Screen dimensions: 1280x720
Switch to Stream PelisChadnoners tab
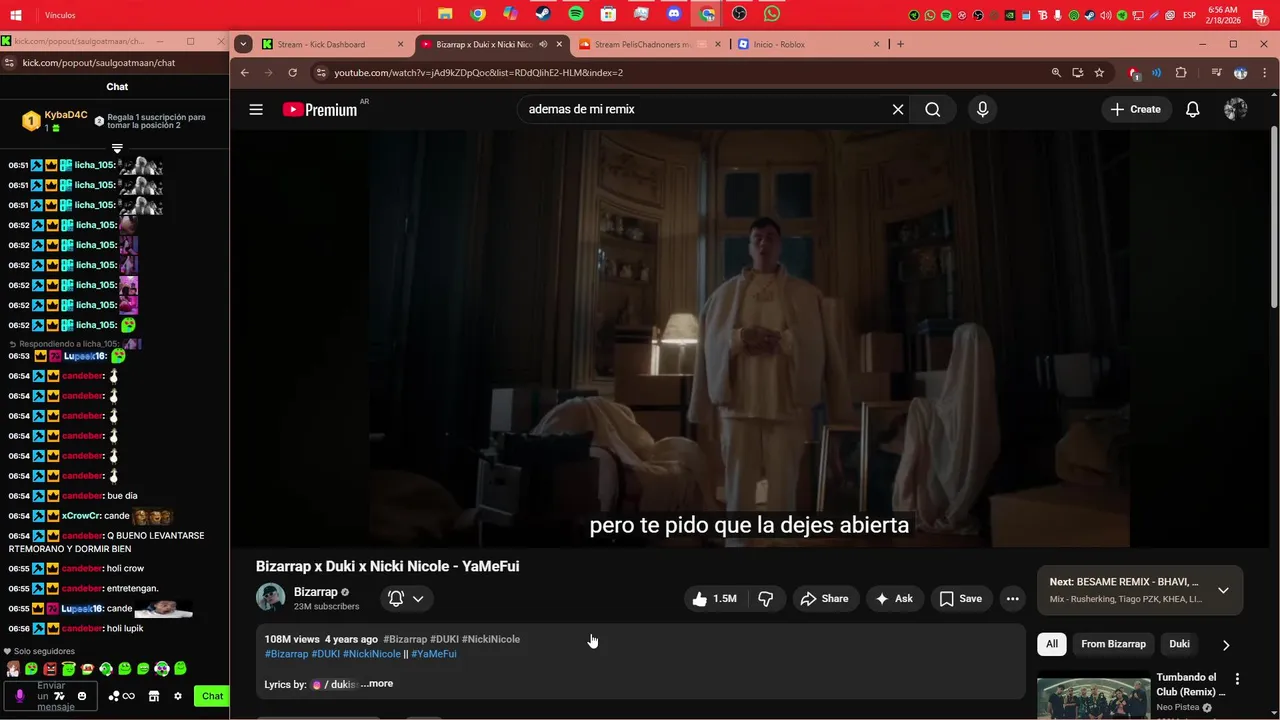point(649,44)
